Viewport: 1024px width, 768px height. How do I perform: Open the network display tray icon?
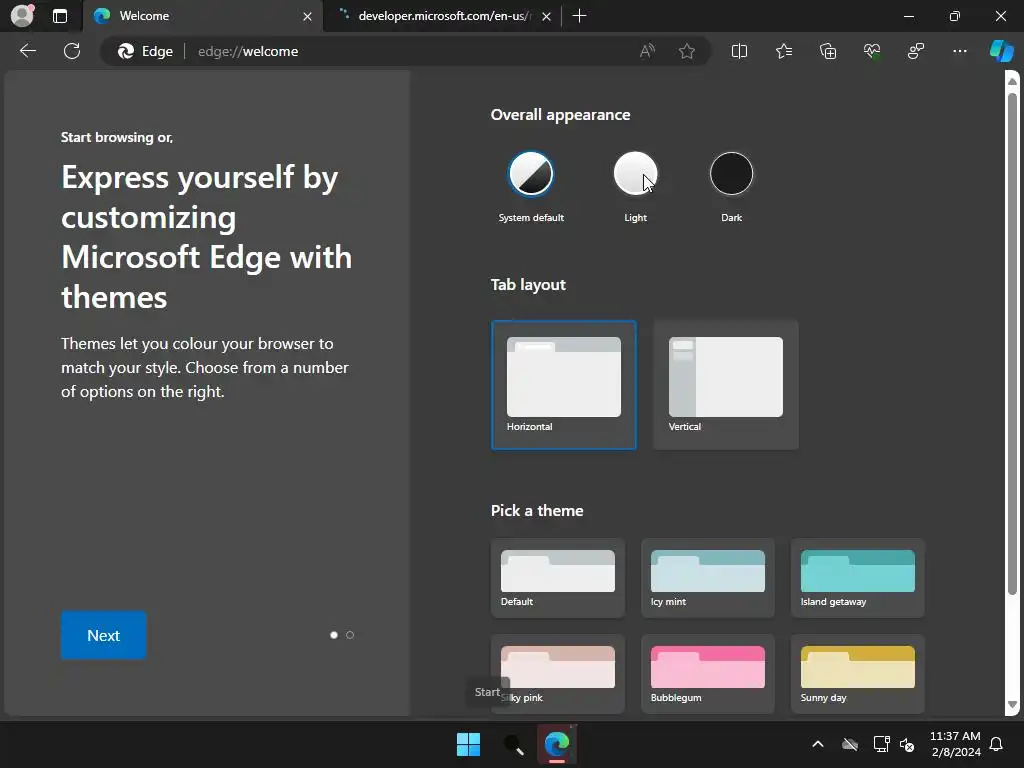881,744
